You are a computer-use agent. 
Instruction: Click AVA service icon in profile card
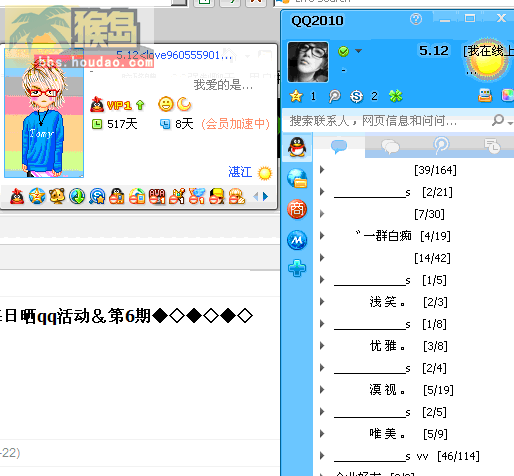pyautogui.click(x=157, y=196)
